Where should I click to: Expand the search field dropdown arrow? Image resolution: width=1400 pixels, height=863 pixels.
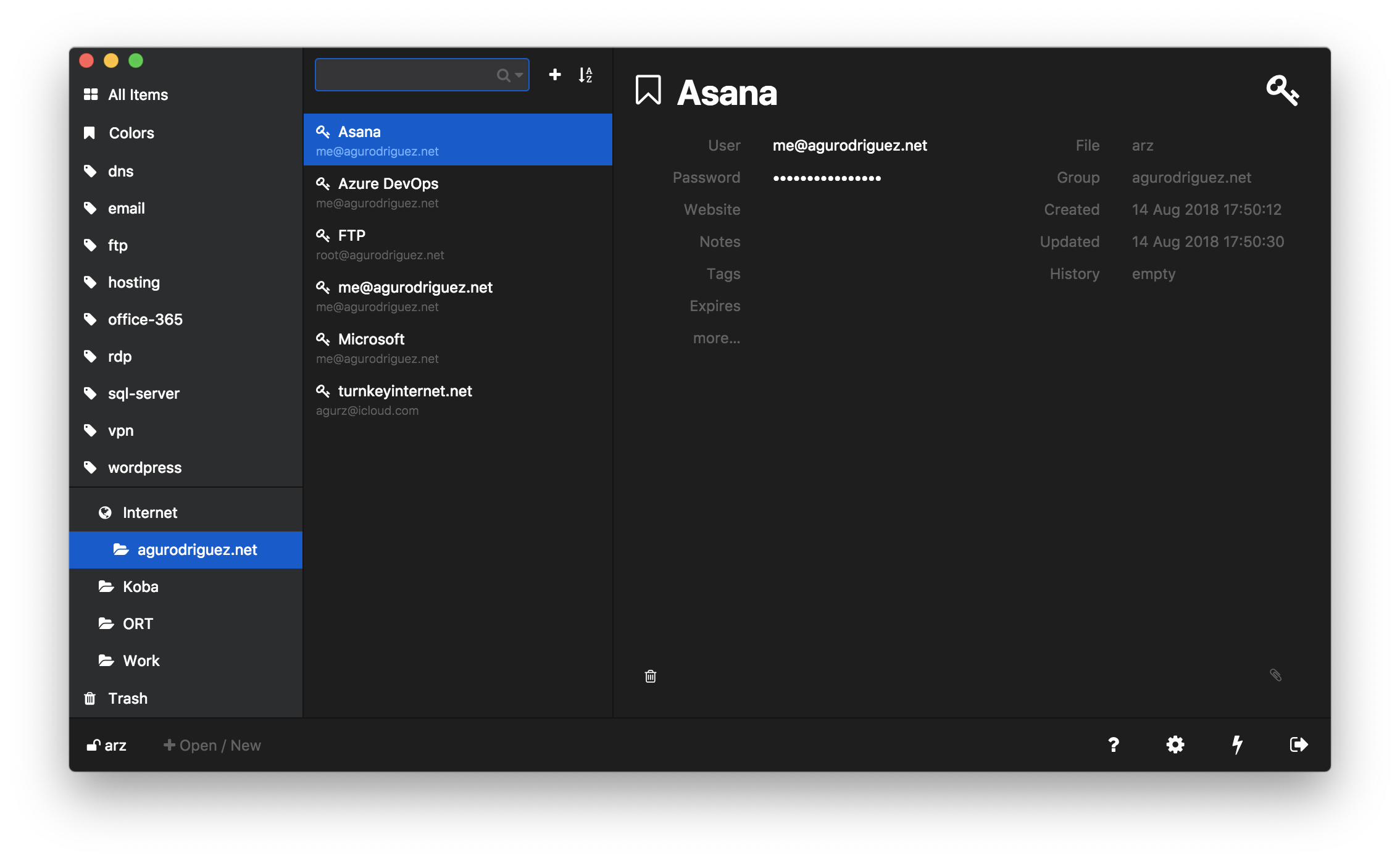point(519,75)
